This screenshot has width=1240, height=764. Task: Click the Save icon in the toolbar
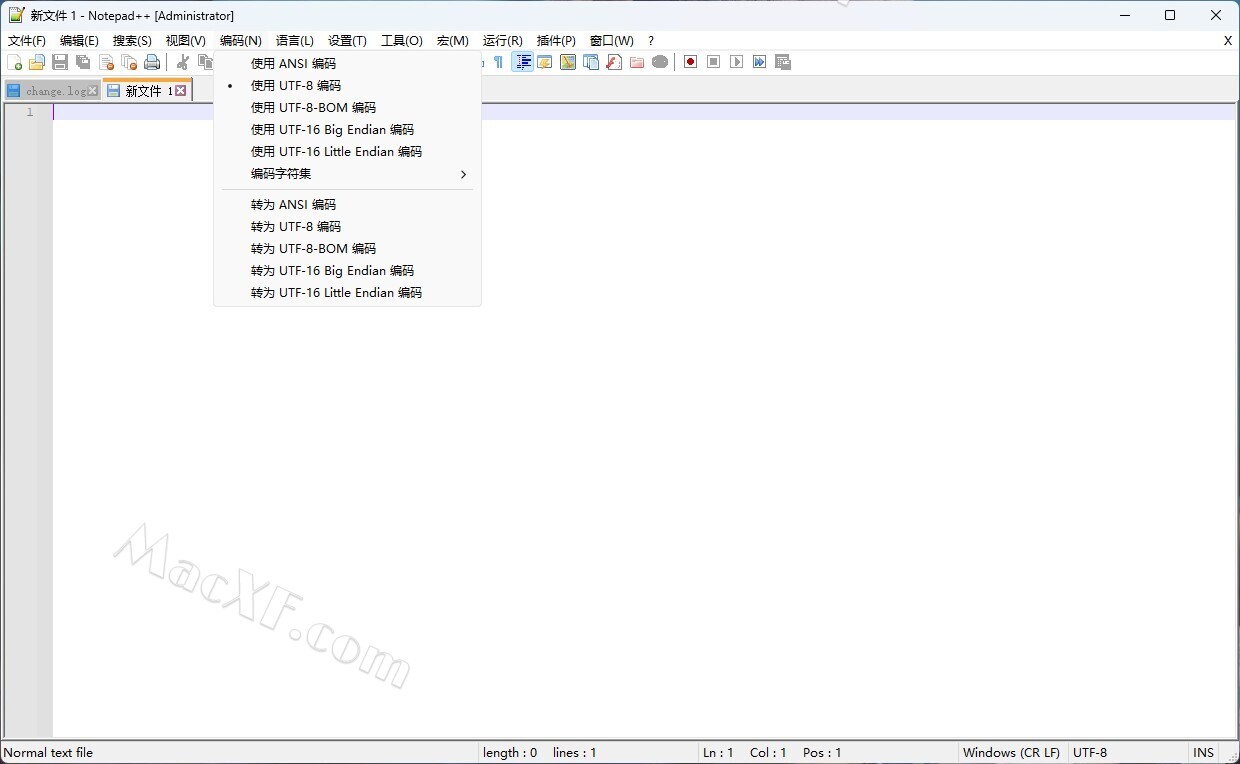(x=60, y=62)
